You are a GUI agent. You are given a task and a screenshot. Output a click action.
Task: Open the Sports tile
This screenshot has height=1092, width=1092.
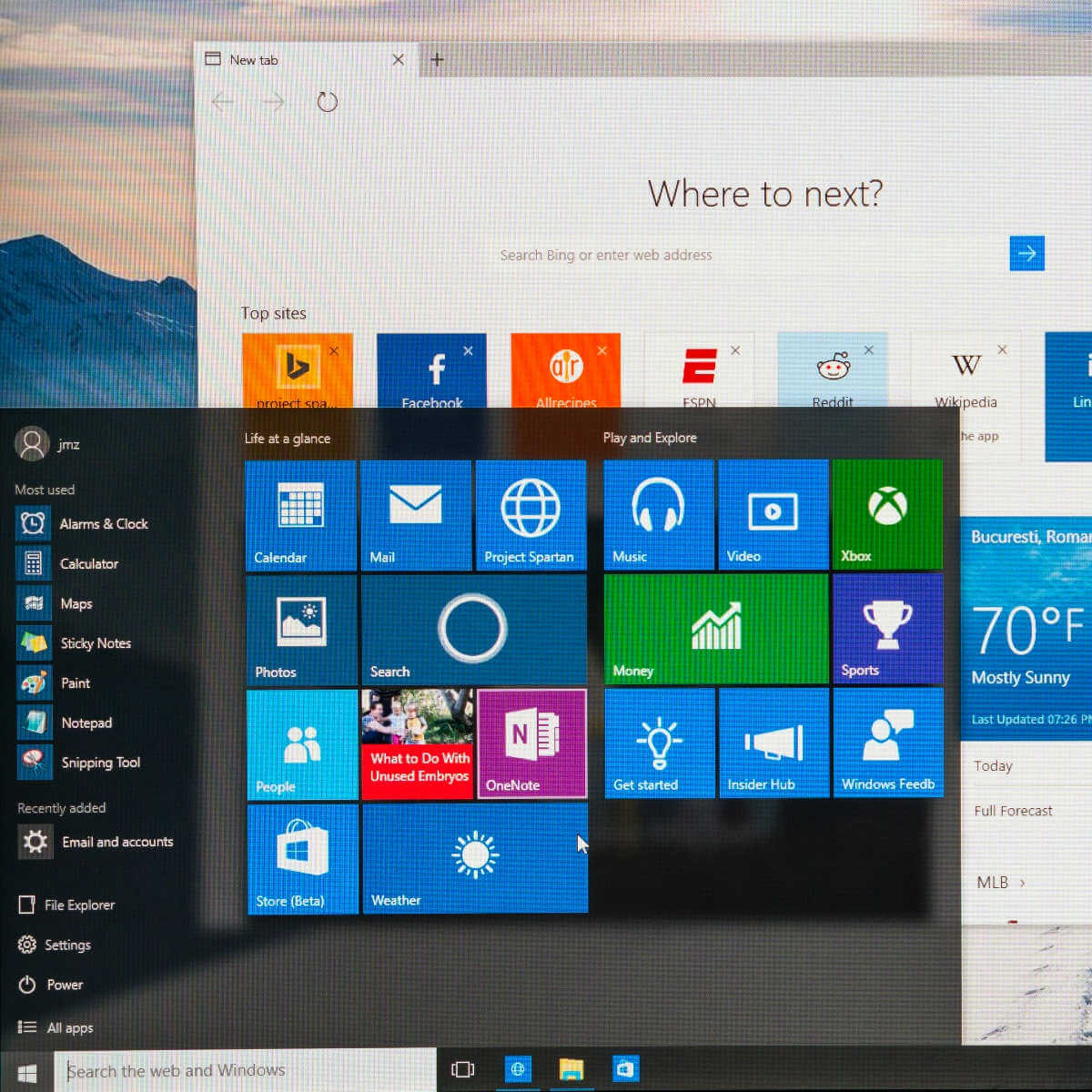point(888,629)
